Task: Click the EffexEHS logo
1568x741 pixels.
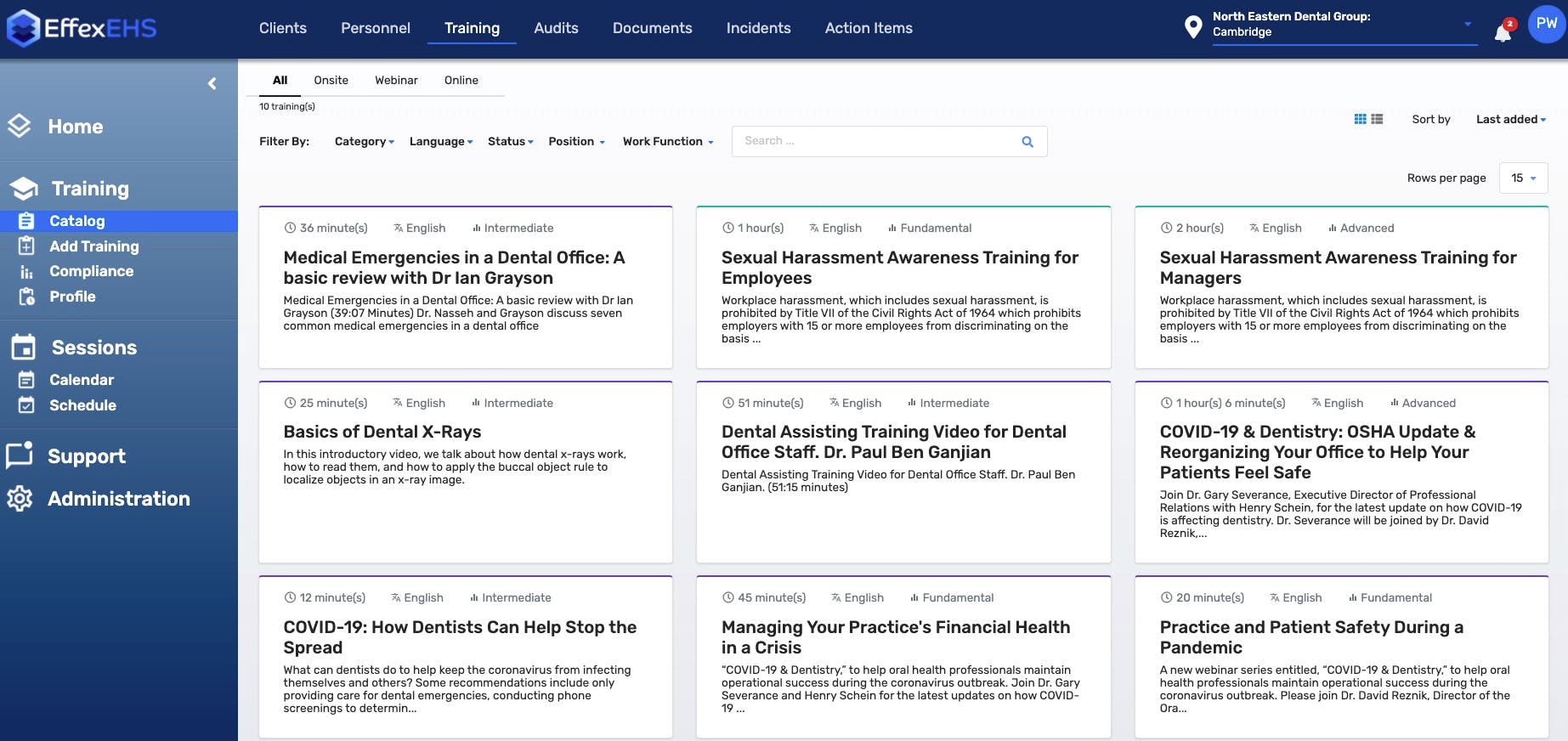Action: (82, 28)
